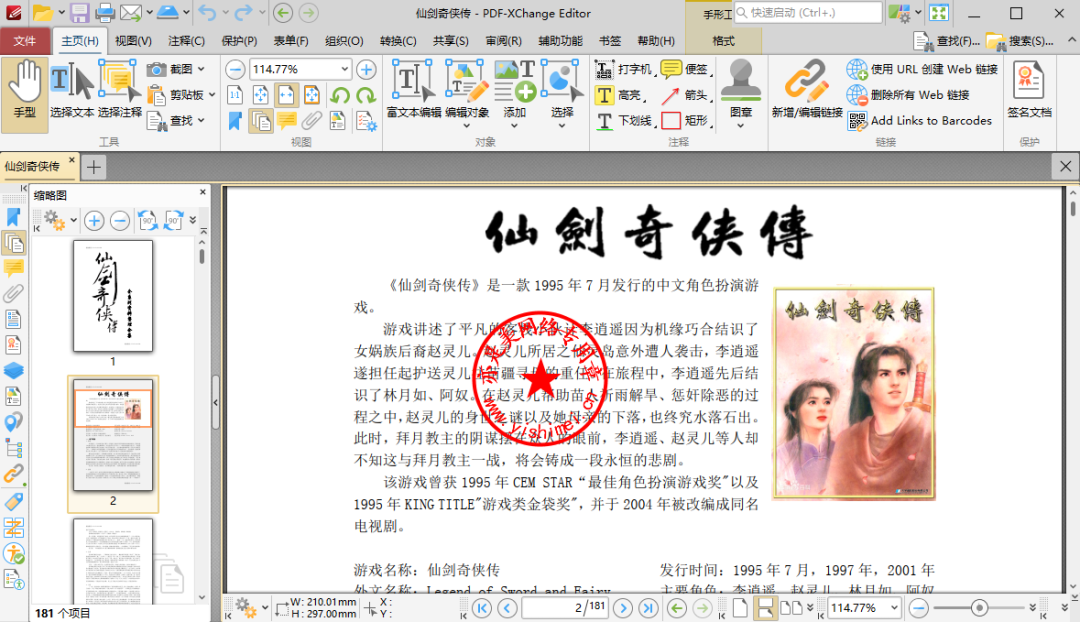This screenshot has width=1080, height=622.
Task: Go to next page in status bar
Action: [624, 608]
